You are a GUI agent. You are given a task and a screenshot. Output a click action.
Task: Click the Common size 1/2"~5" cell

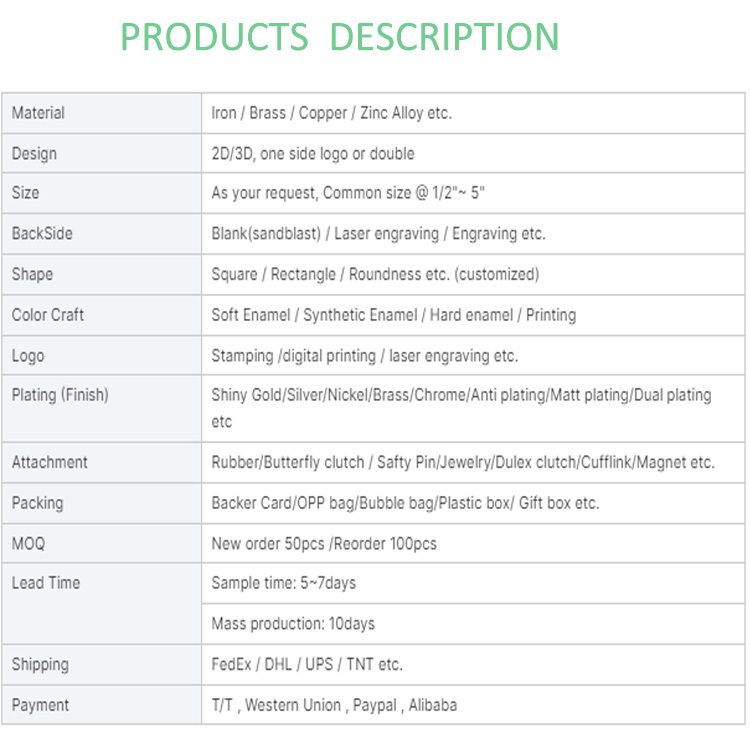348,193
